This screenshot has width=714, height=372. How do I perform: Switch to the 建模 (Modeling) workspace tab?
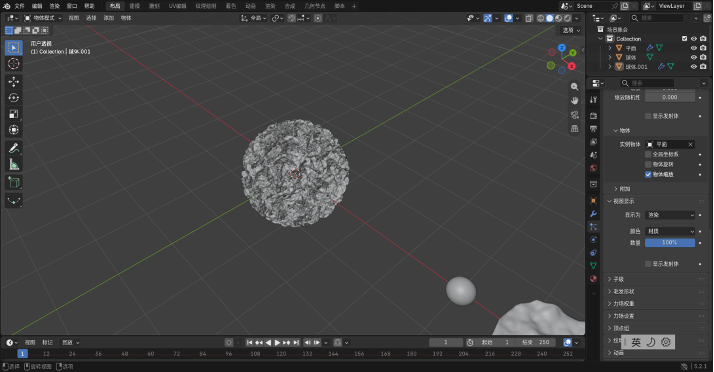pos(134,6)
